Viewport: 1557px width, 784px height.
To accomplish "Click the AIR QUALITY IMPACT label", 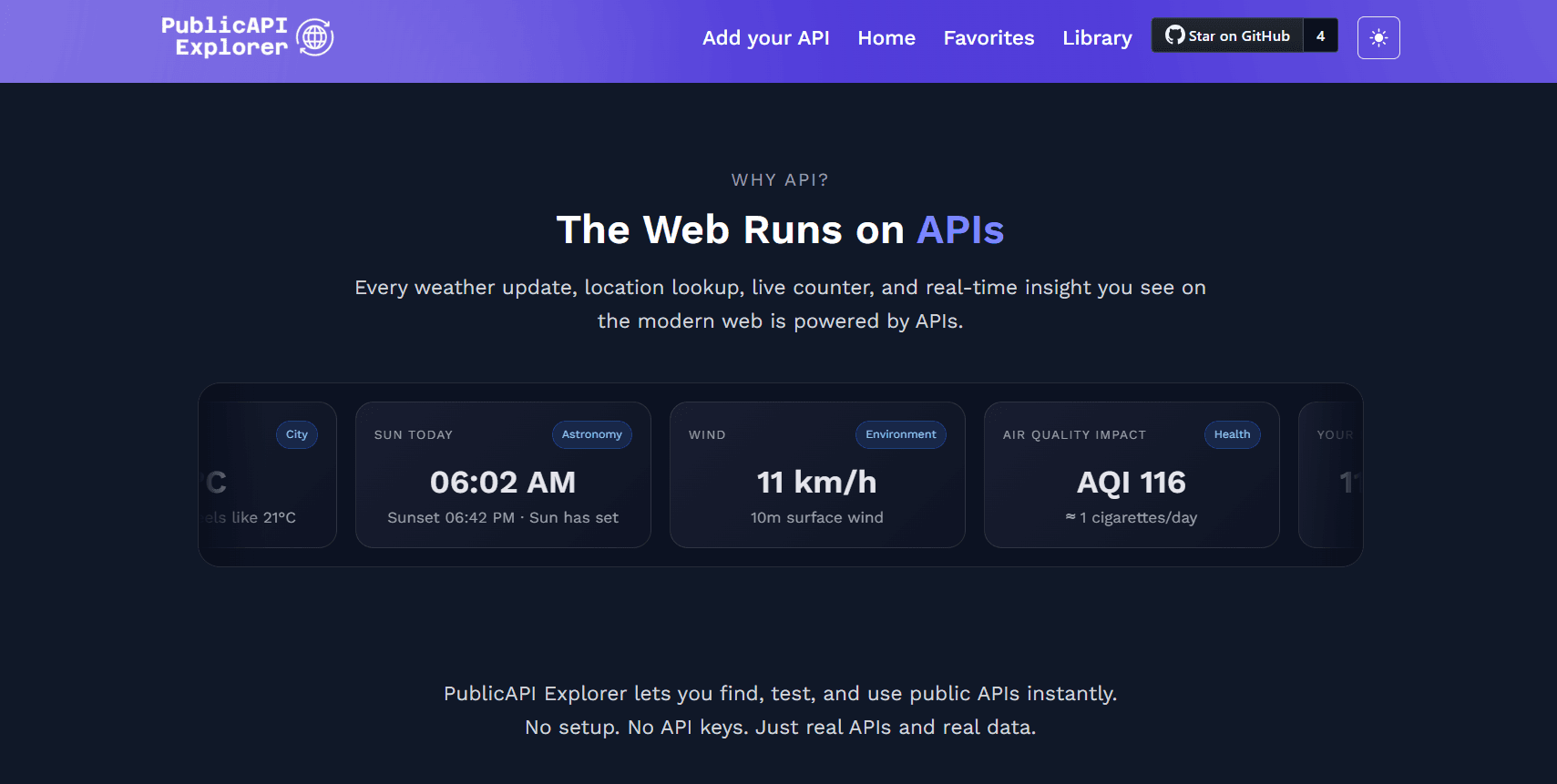I will click(x=1074, y=435).
